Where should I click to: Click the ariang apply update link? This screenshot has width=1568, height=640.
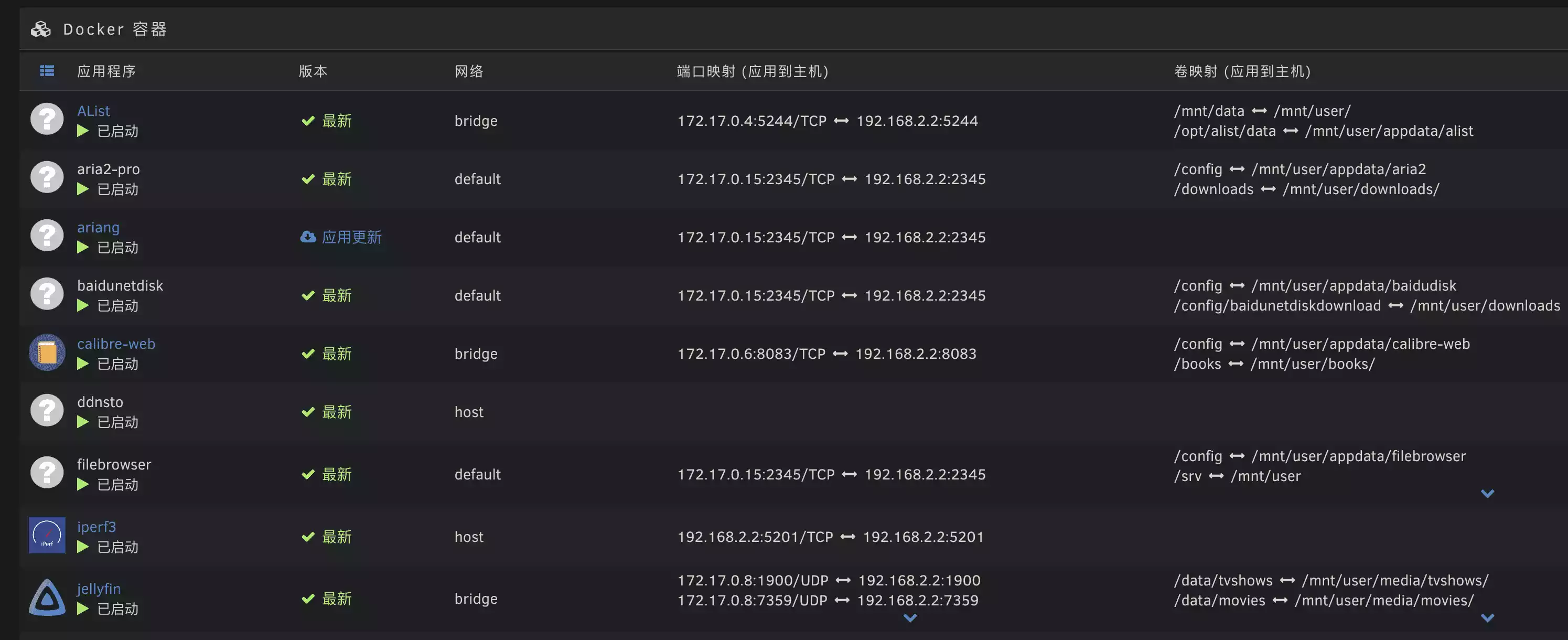click(351, 237)
